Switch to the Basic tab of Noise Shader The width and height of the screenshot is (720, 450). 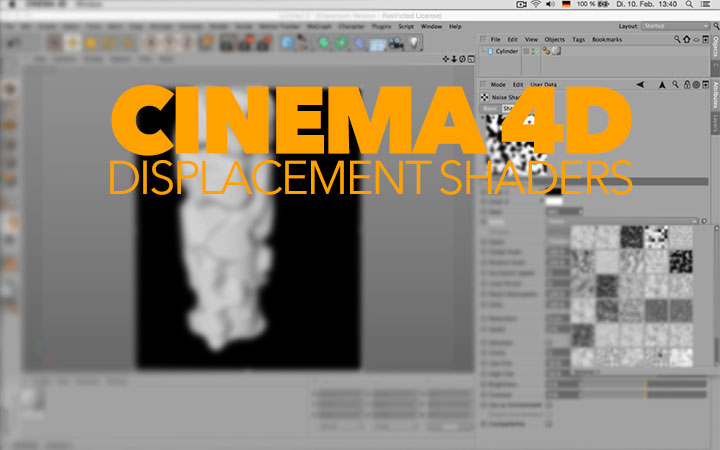click(x=490, y=108)
